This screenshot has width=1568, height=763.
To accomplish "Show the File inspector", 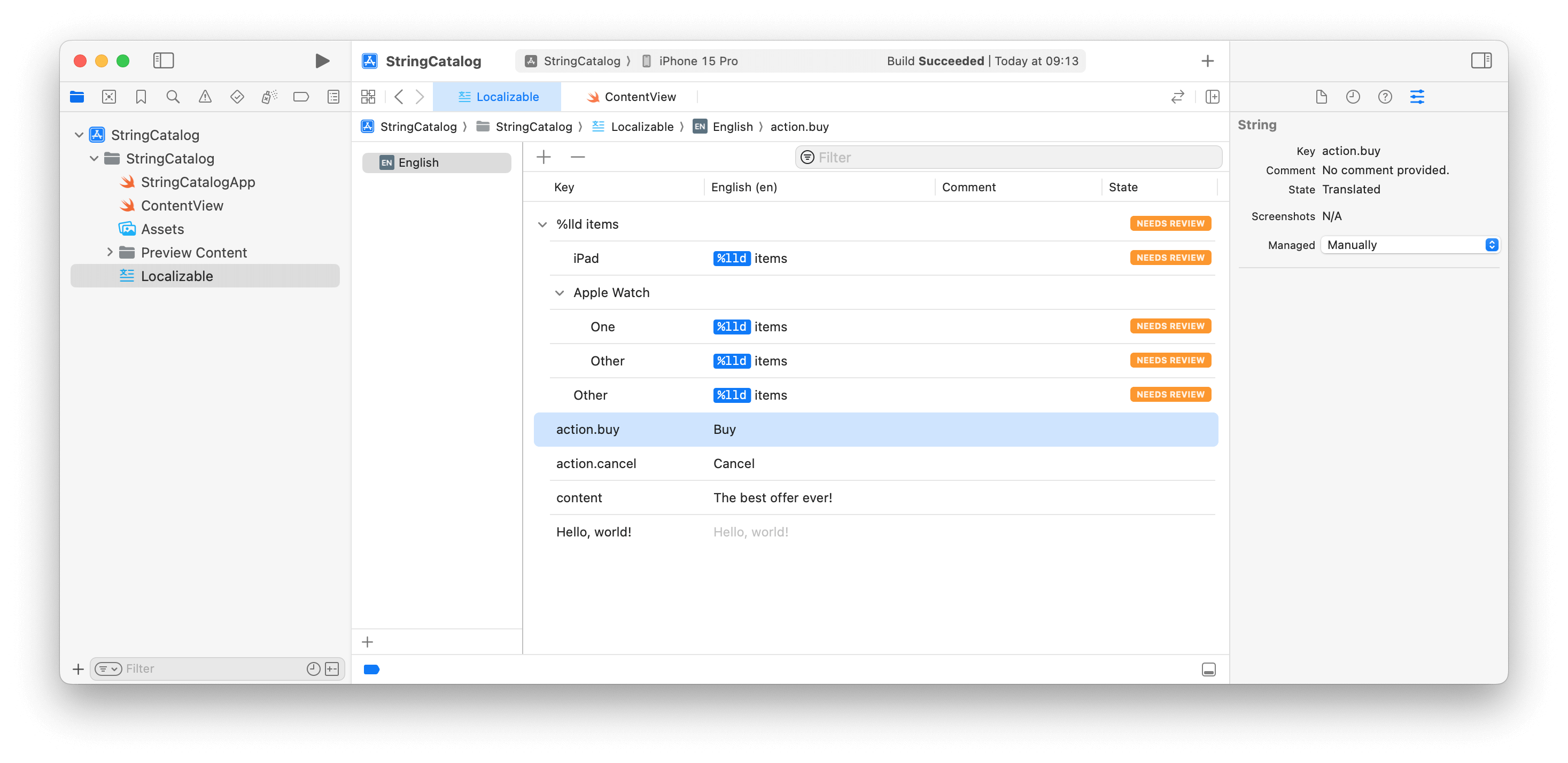I will click(x=1322, y=97).
